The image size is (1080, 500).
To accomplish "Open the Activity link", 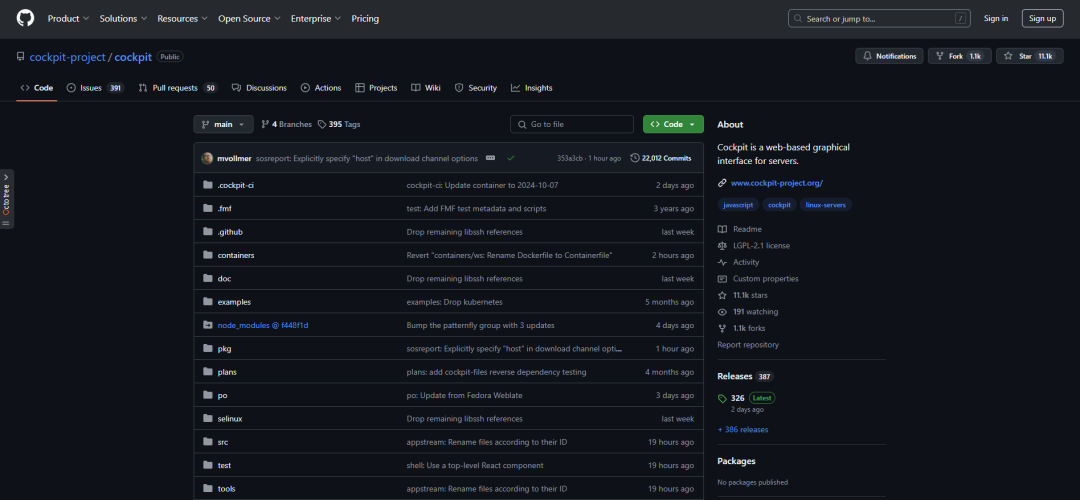I will point(738,262).
